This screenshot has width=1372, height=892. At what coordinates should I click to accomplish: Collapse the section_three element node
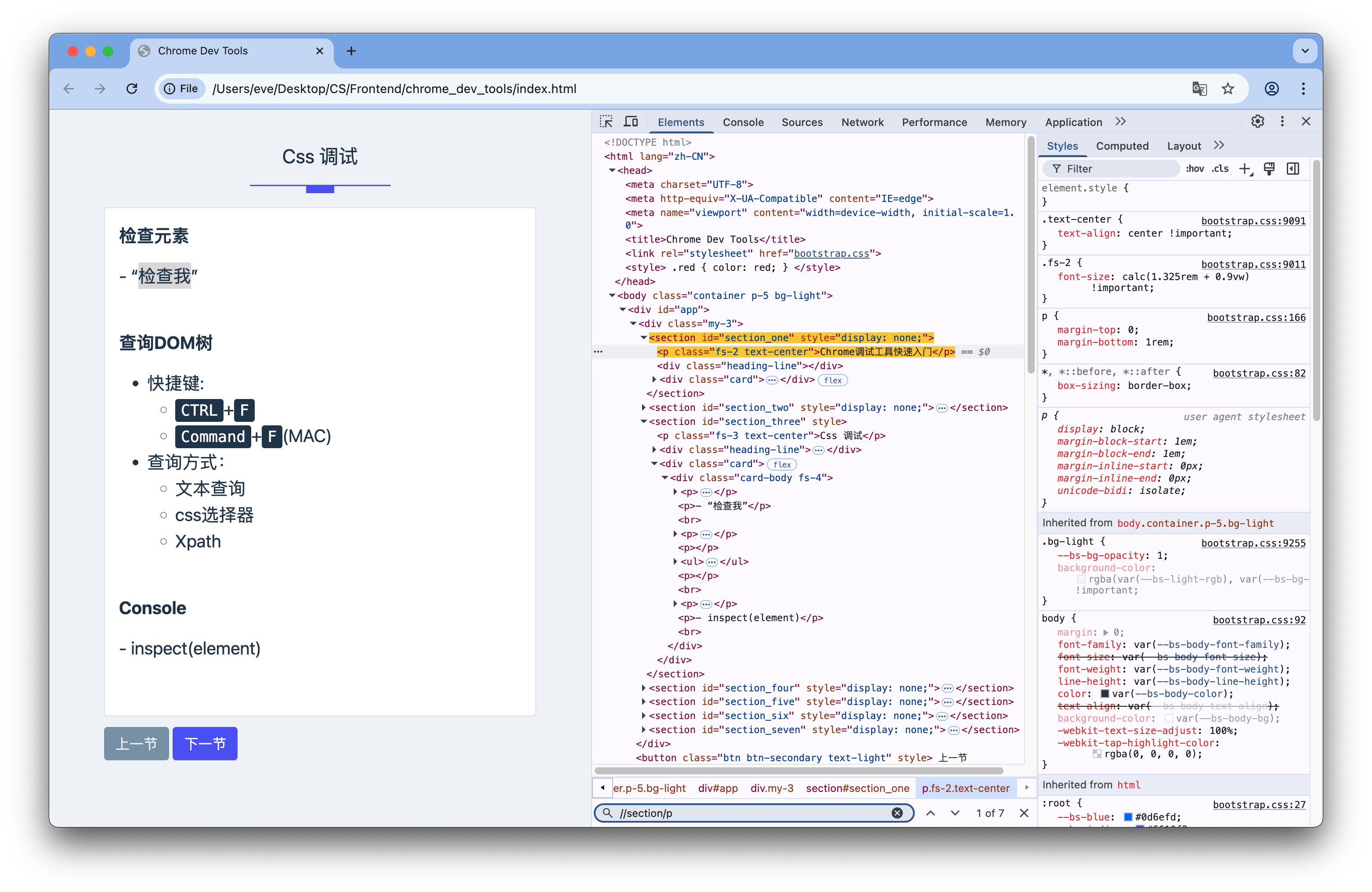(644, 422)
